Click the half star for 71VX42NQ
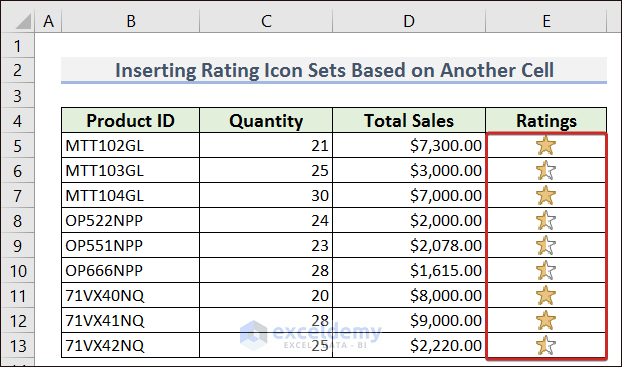Screen dimensions: 622x367 click(x=546, y=345)
